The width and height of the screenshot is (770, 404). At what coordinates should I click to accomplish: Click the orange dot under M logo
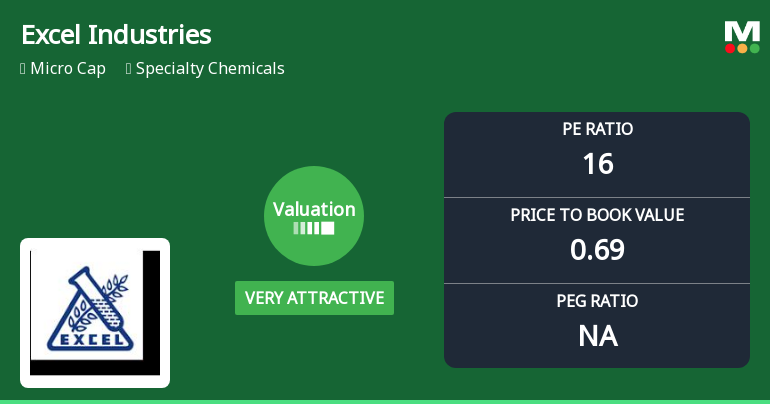[742, 48]
